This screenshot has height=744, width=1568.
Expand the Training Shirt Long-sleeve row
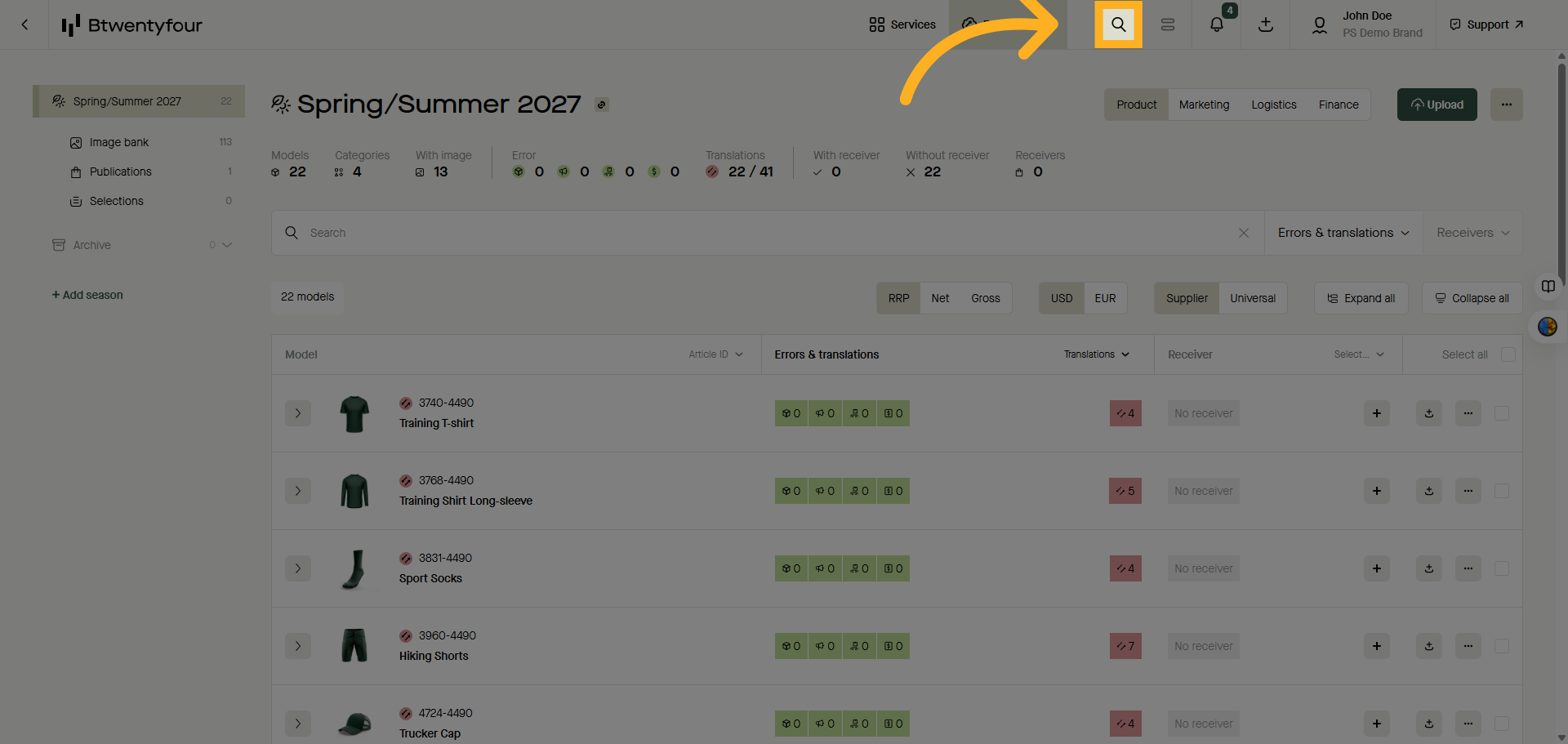298,491
